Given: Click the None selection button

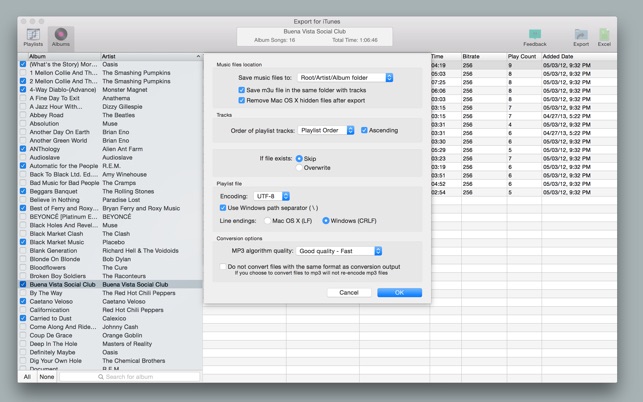Looking at the screenshot, I should coord(47,377).
